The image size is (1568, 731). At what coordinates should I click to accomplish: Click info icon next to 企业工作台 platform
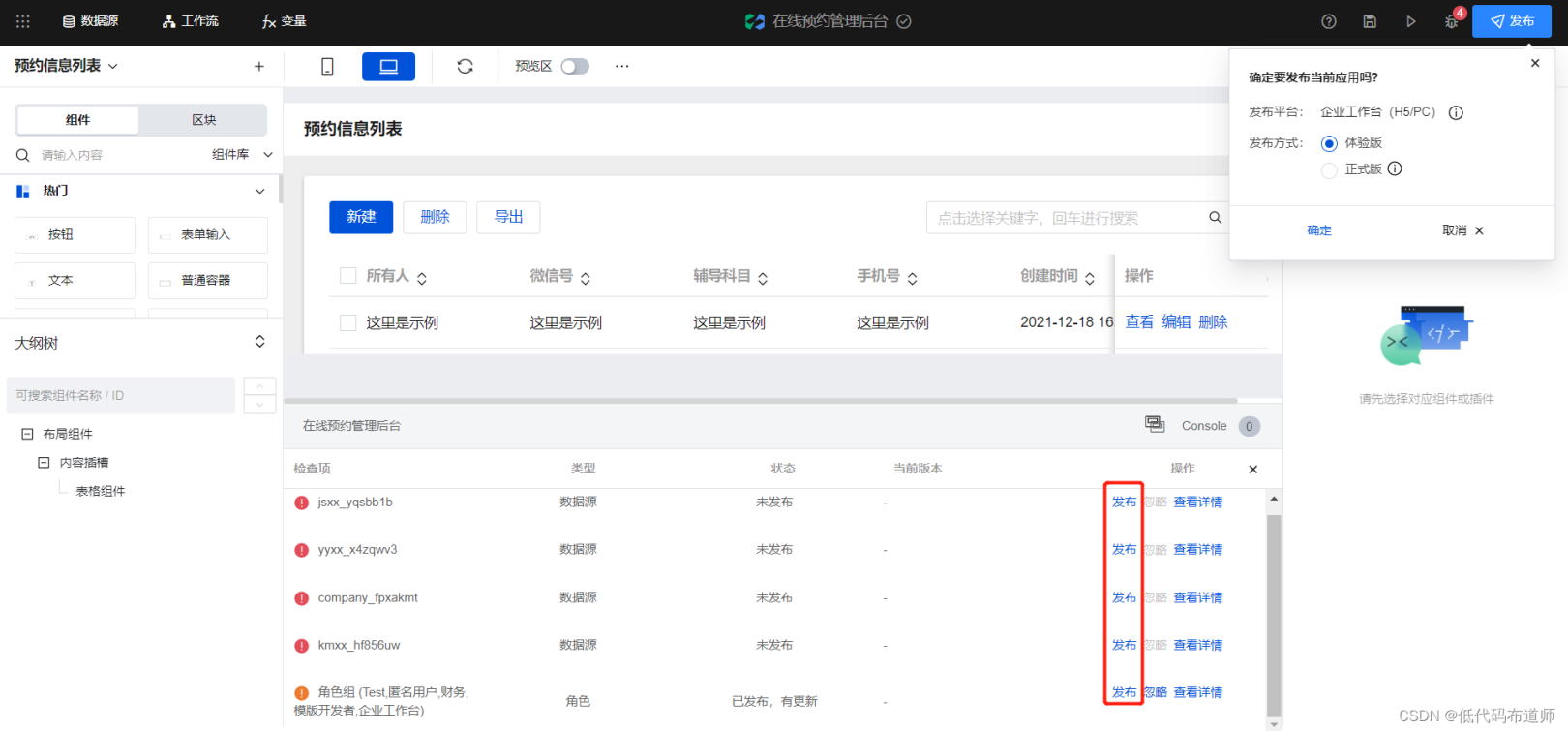click(1456, 113)
